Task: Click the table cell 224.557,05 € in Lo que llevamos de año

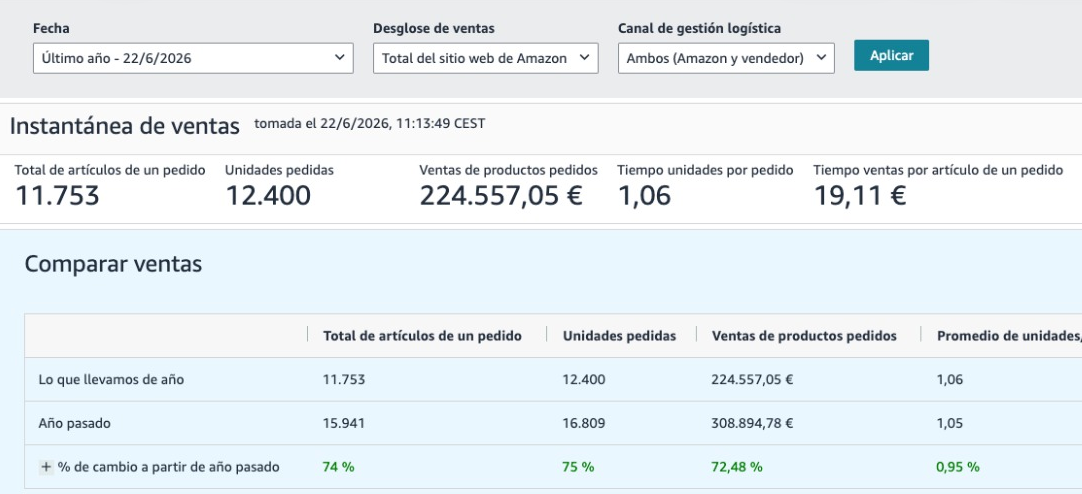Action: tap(752, 379)
